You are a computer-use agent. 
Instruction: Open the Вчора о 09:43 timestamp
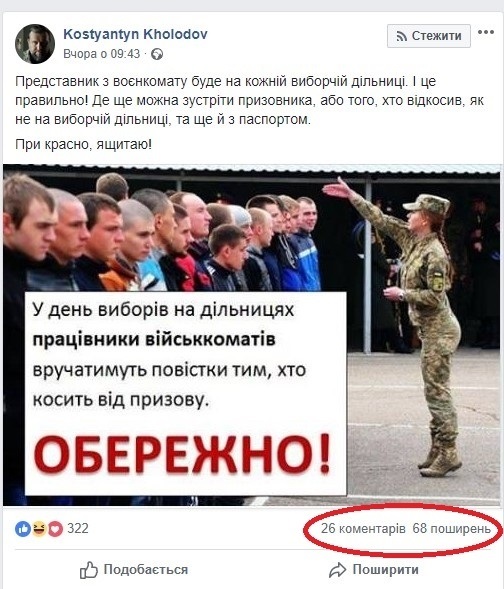tap(101, 54)
